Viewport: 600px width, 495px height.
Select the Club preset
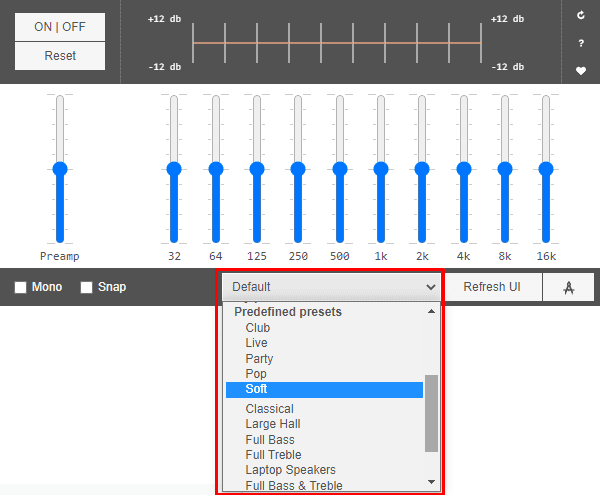258,328
